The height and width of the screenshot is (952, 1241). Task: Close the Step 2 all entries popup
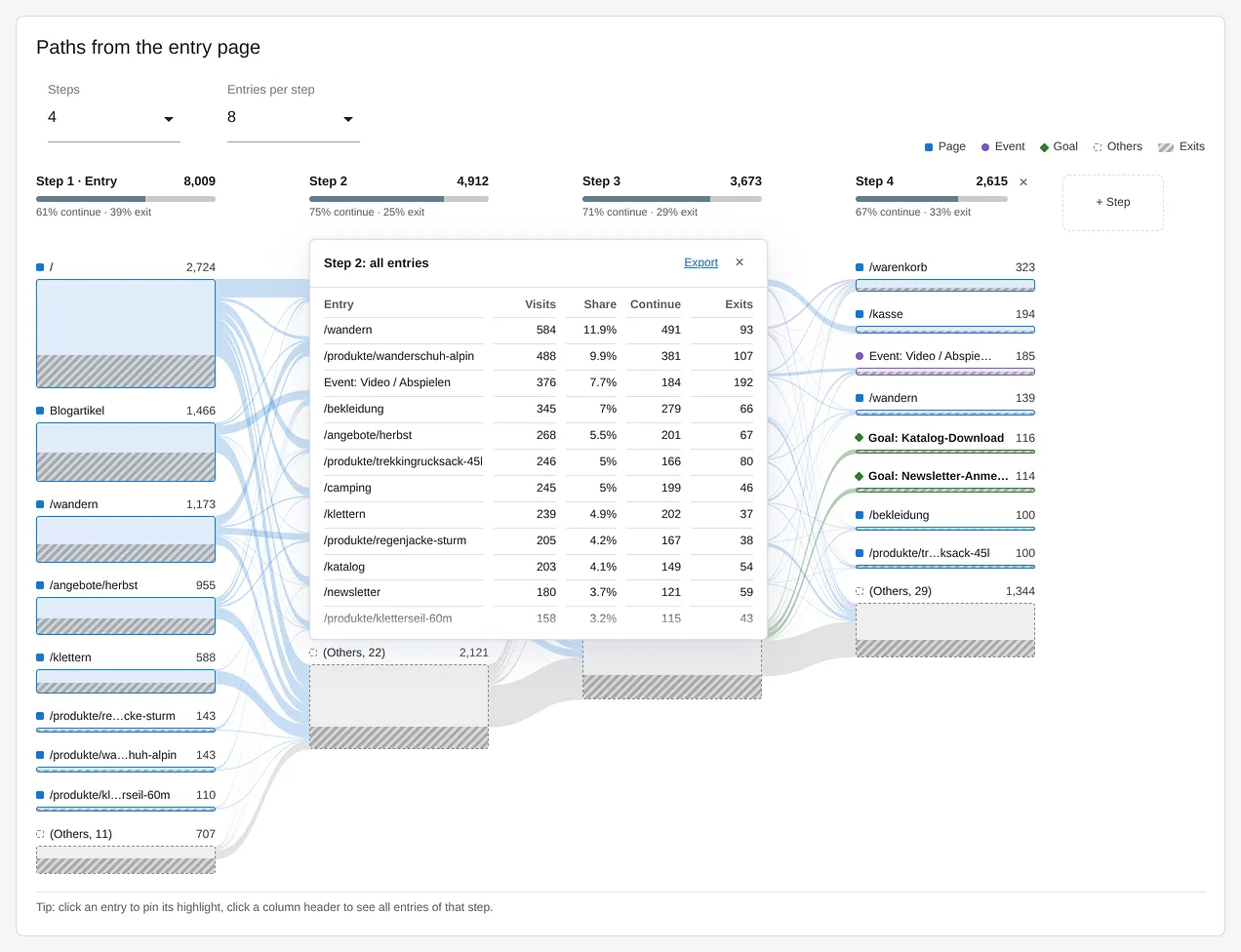point(740,262)
